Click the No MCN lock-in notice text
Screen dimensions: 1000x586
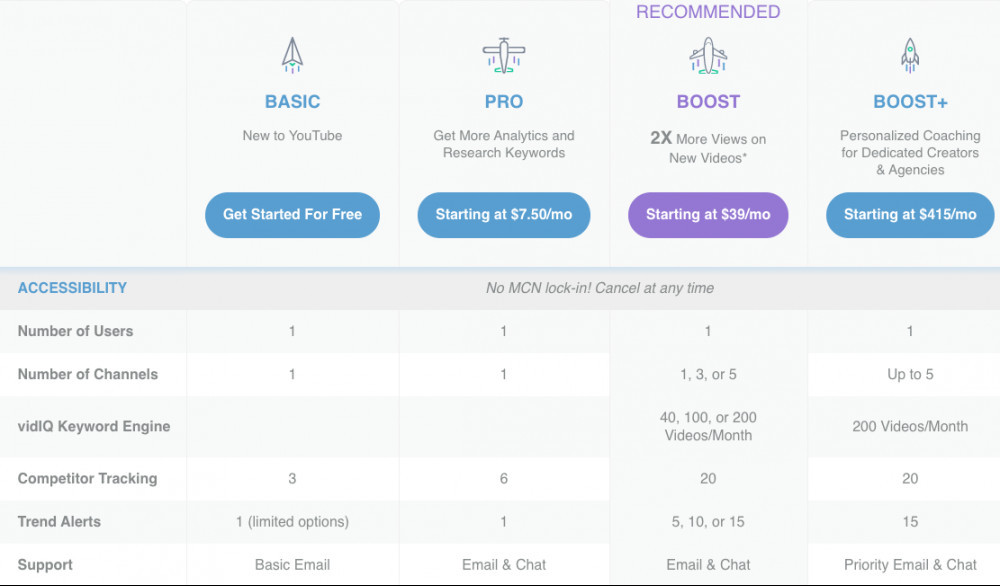pos(599,288)
